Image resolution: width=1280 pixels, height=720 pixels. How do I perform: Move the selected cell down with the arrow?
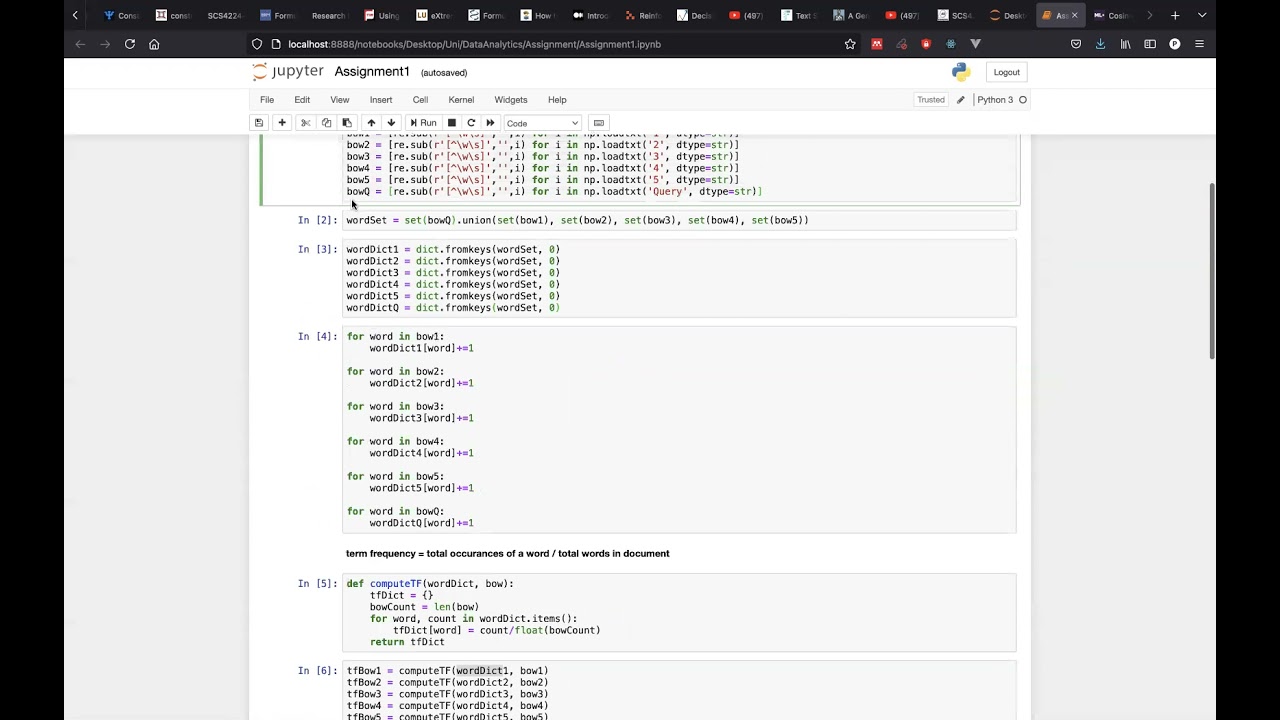[391, 123]
